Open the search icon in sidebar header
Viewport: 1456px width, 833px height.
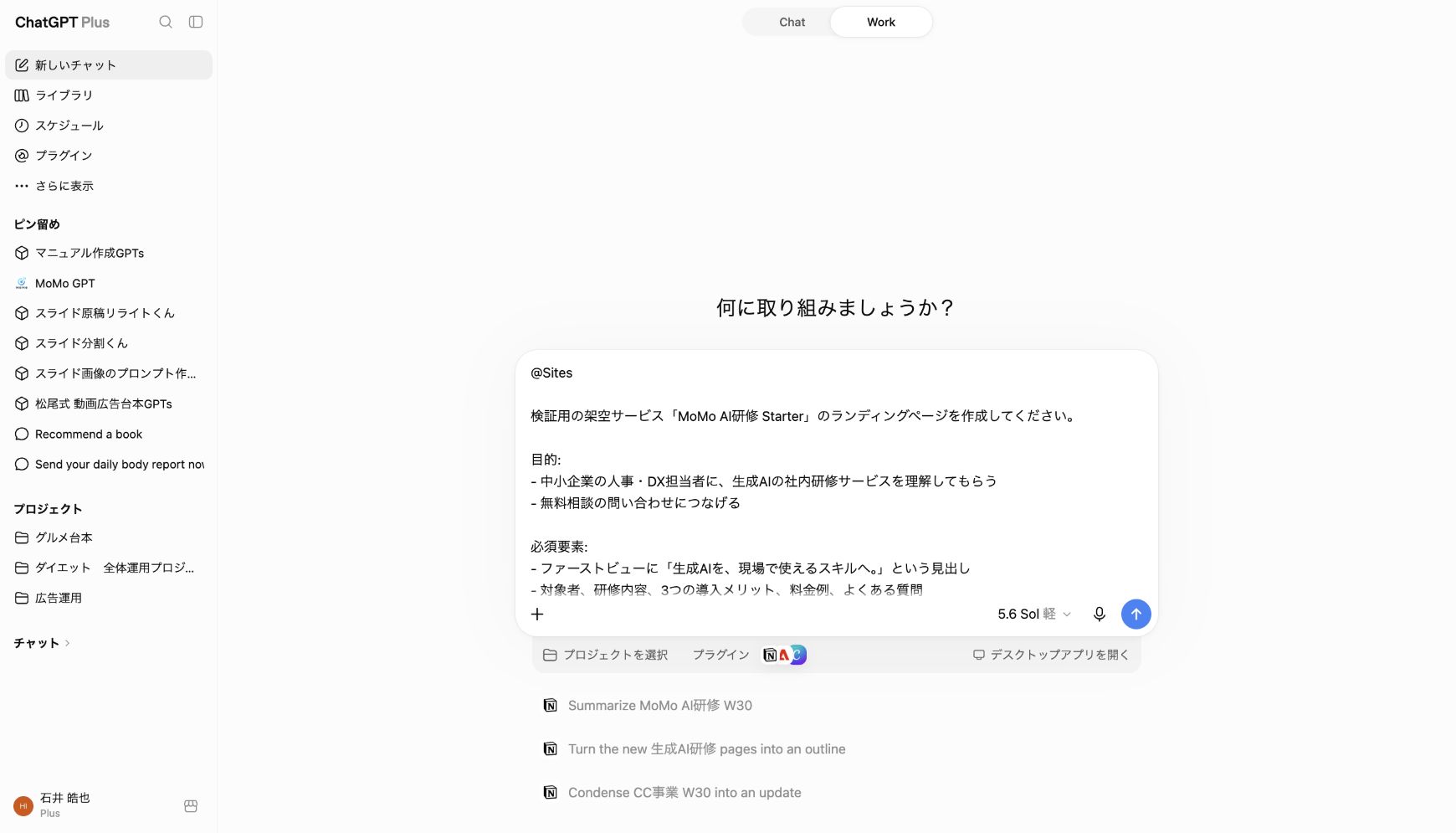(166, 22)
